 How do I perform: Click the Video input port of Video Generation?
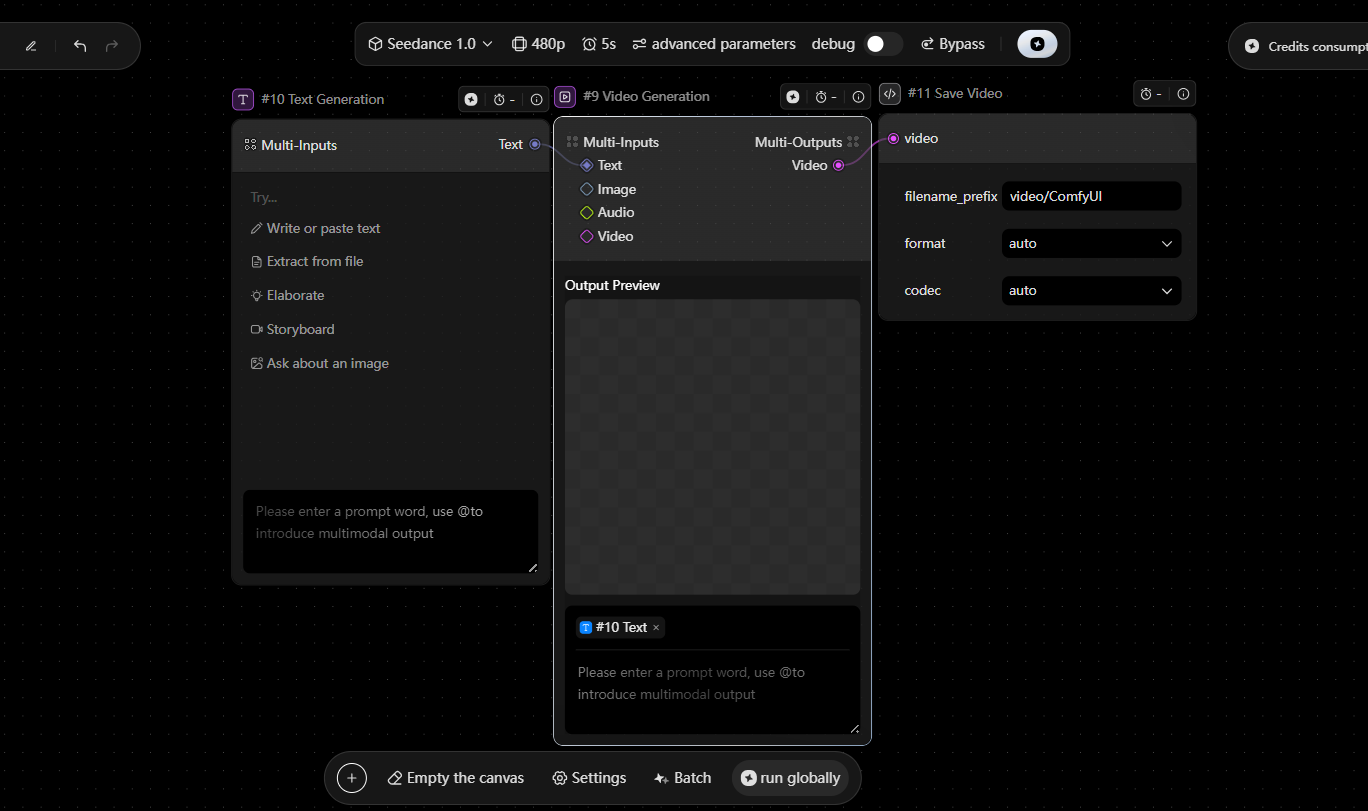click(x=587, y=236)
